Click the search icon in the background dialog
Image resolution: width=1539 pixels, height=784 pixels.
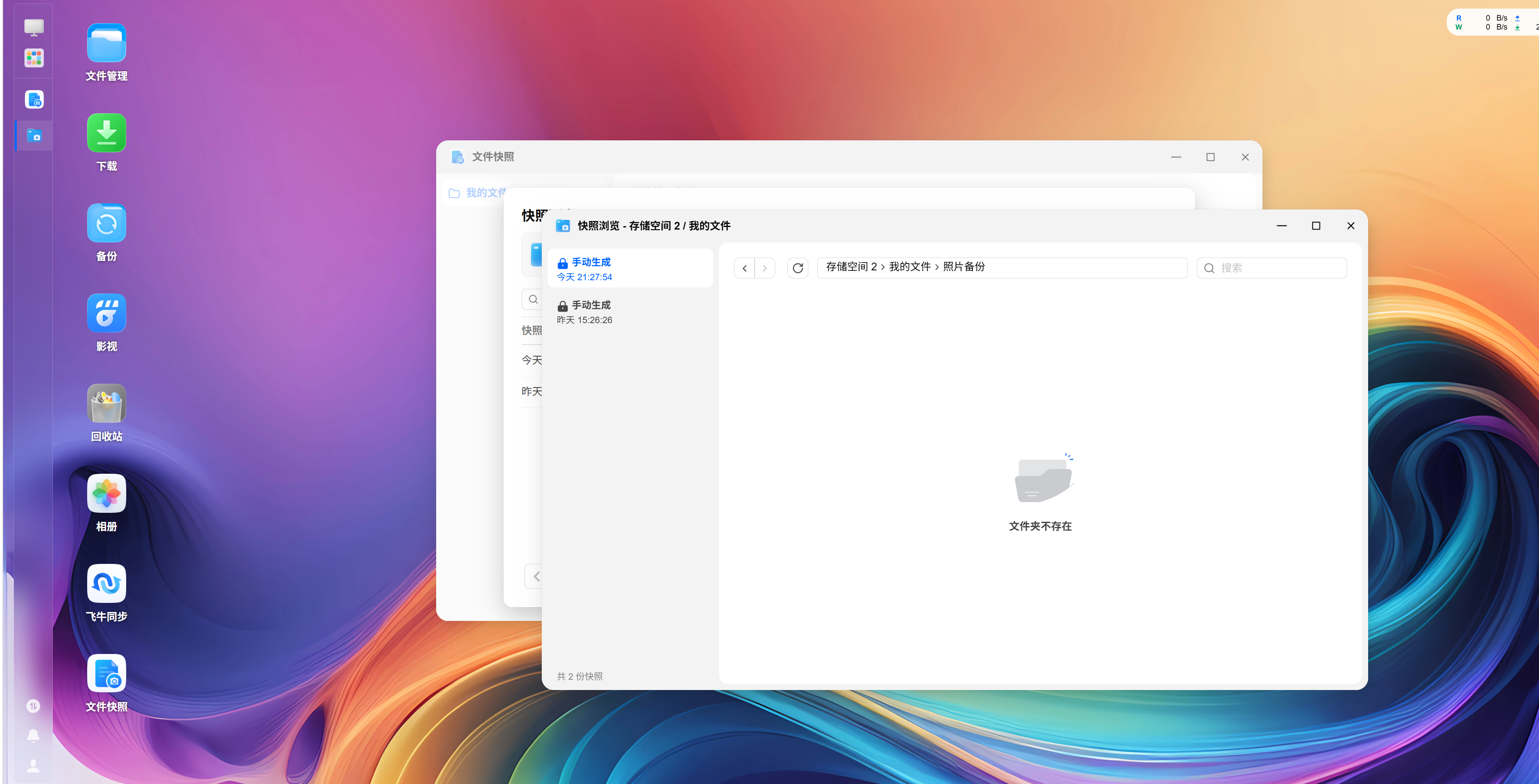[x=534, y=300]
